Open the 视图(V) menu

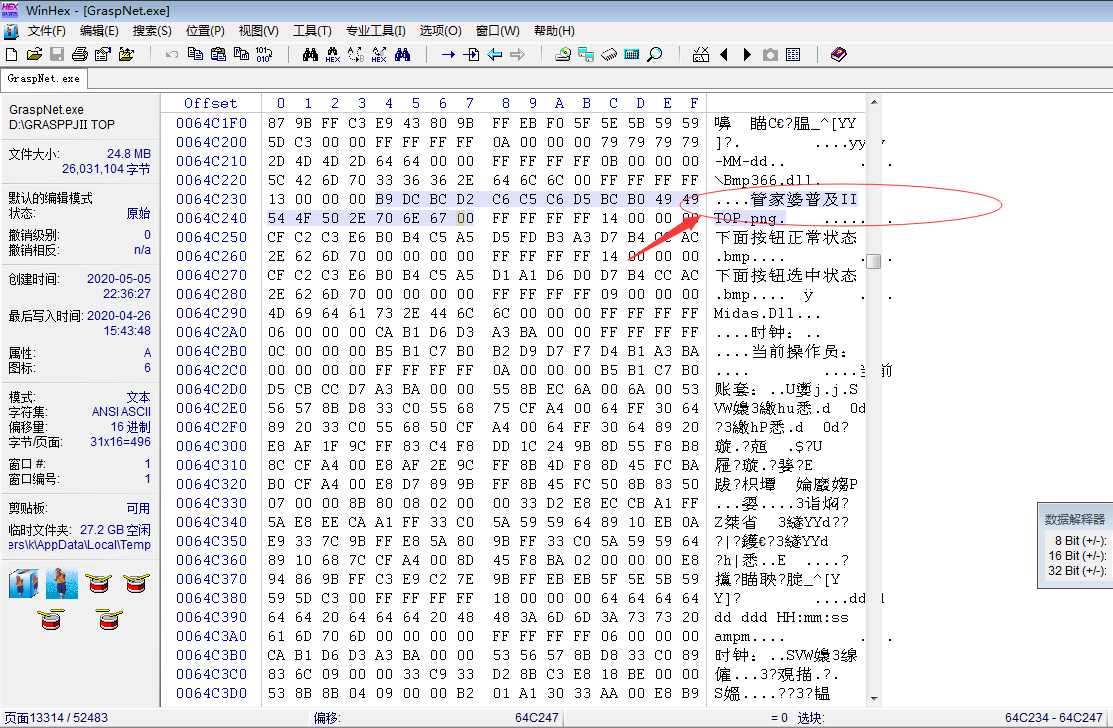(258, 31)
